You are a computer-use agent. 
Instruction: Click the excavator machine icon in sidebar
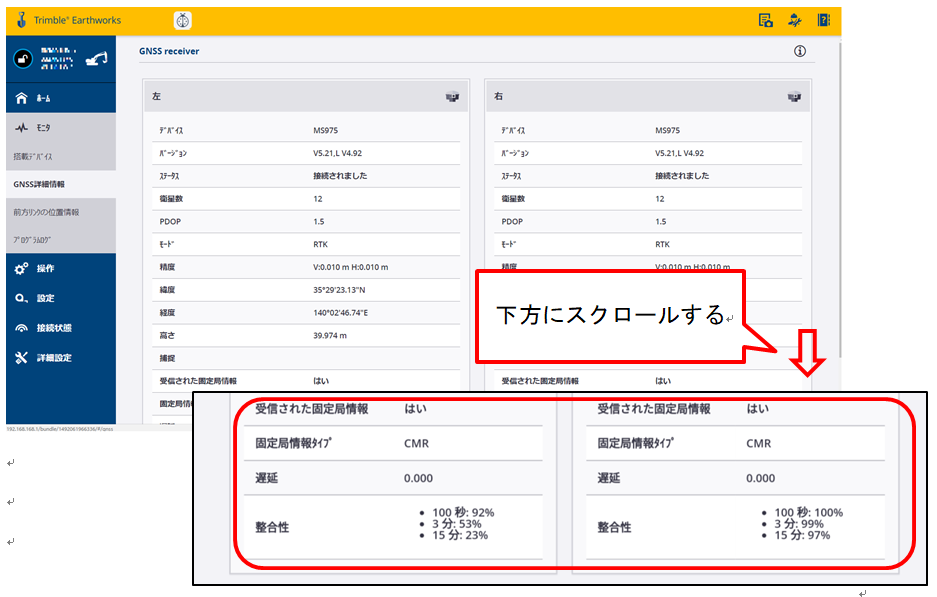click(96, 59)
